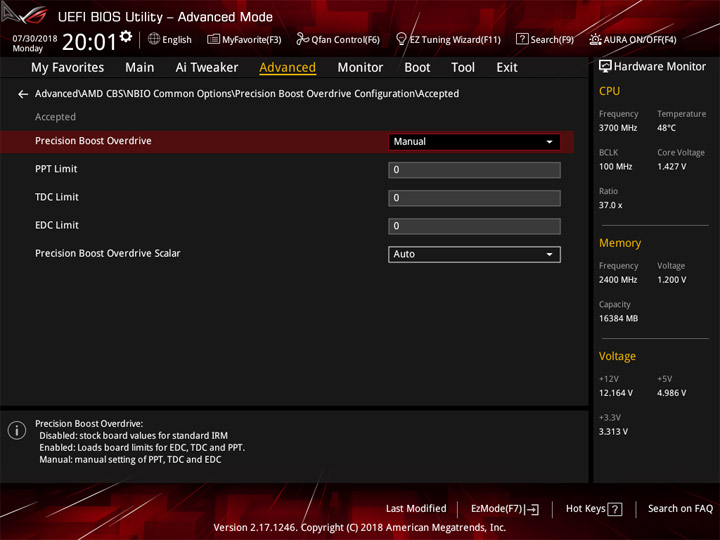Open the Precision Boost Overdrive Scalar Auto dropdown
Image resolution: width=720 pixels, height=540 pixels.
474,254
